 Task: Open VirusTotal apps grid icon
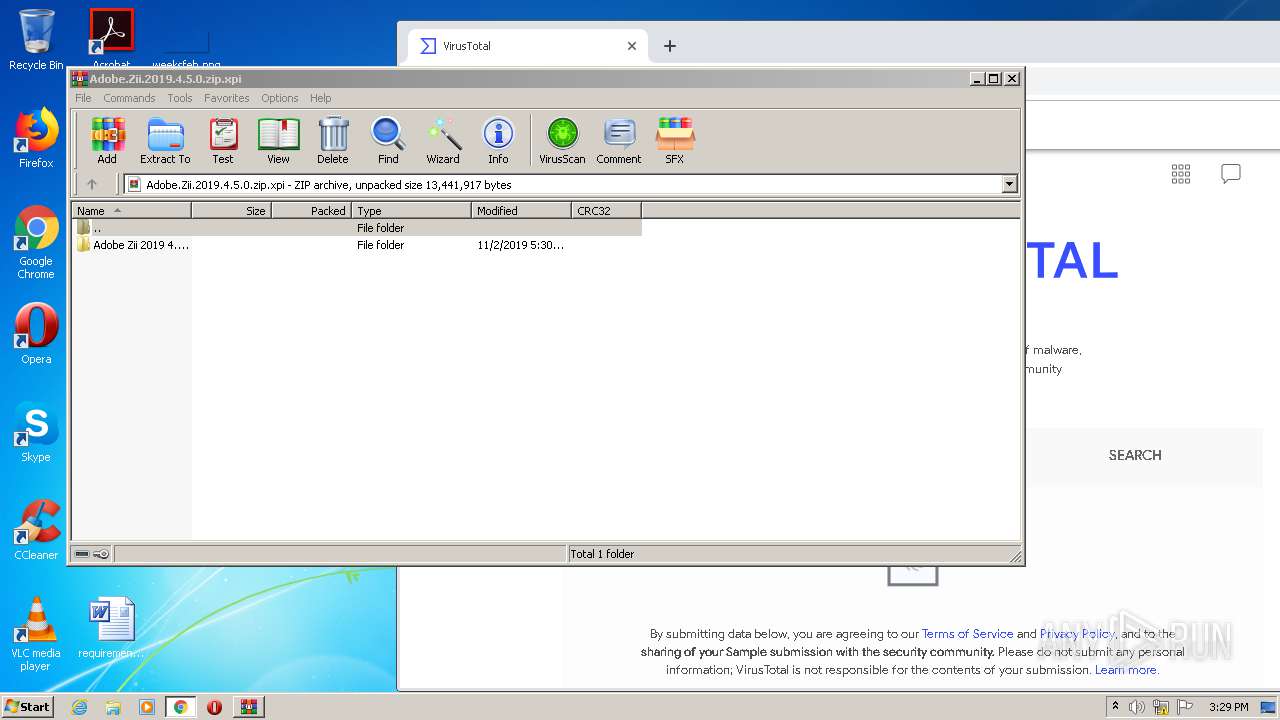point(1181,174)
